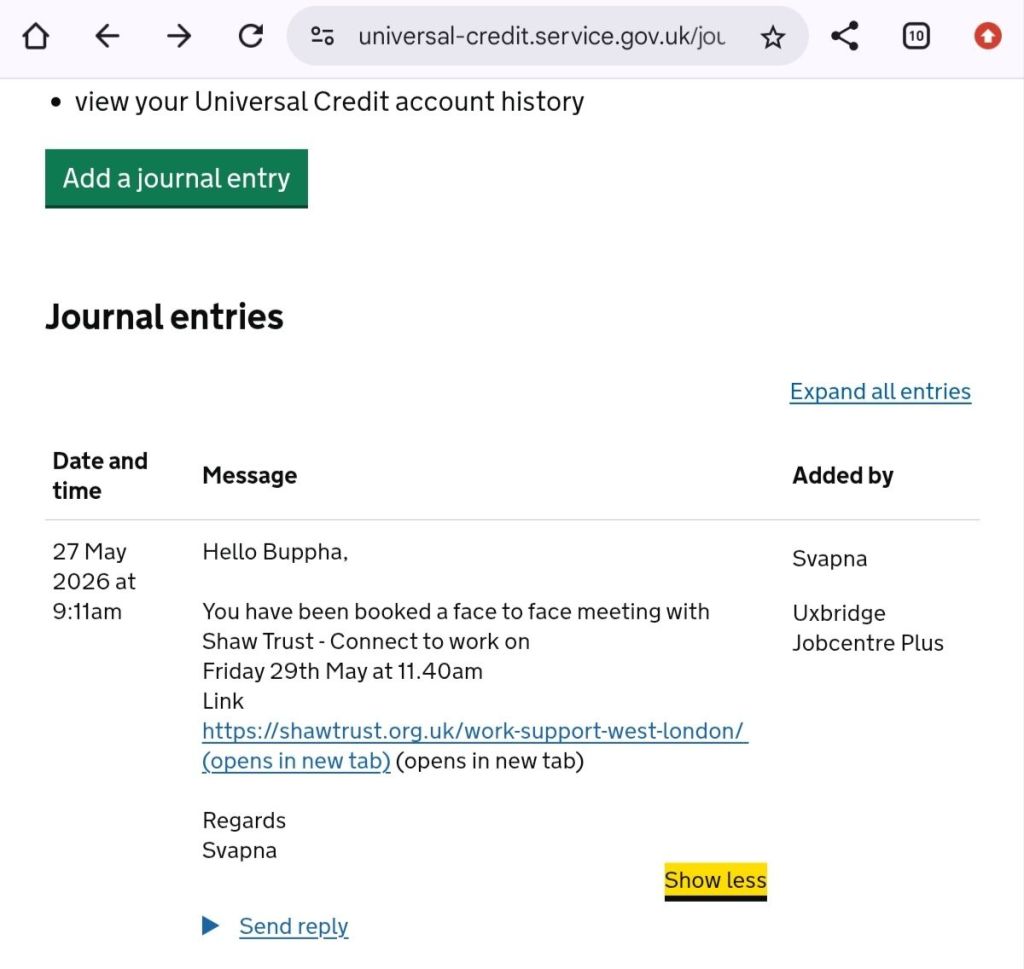This screenshot has height=969, width=1024.
Task: Click the Added by column header
Action: [843, 475]
